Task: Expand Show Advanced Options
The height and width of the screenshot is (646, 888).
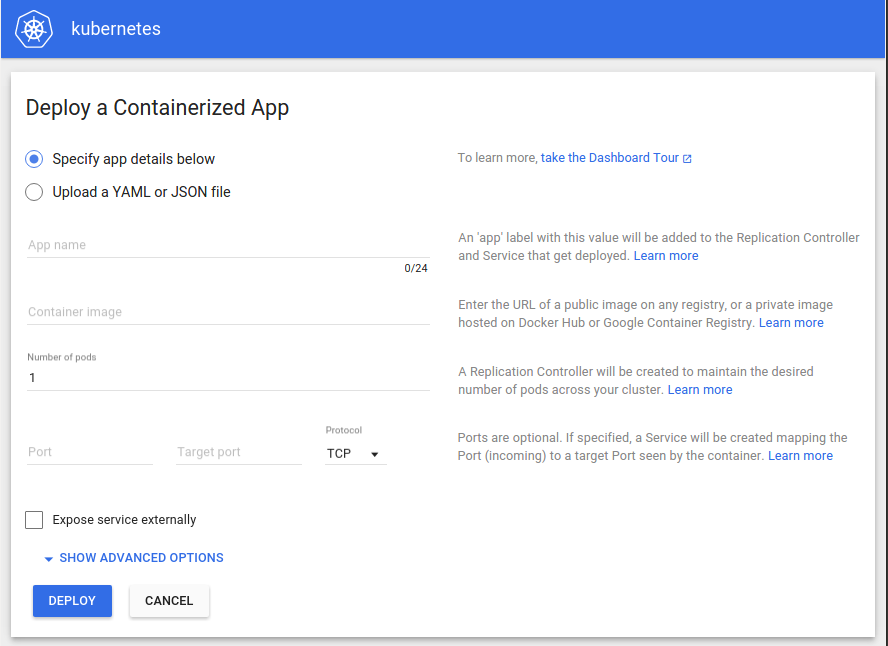Action: click(x=134, y=558)
